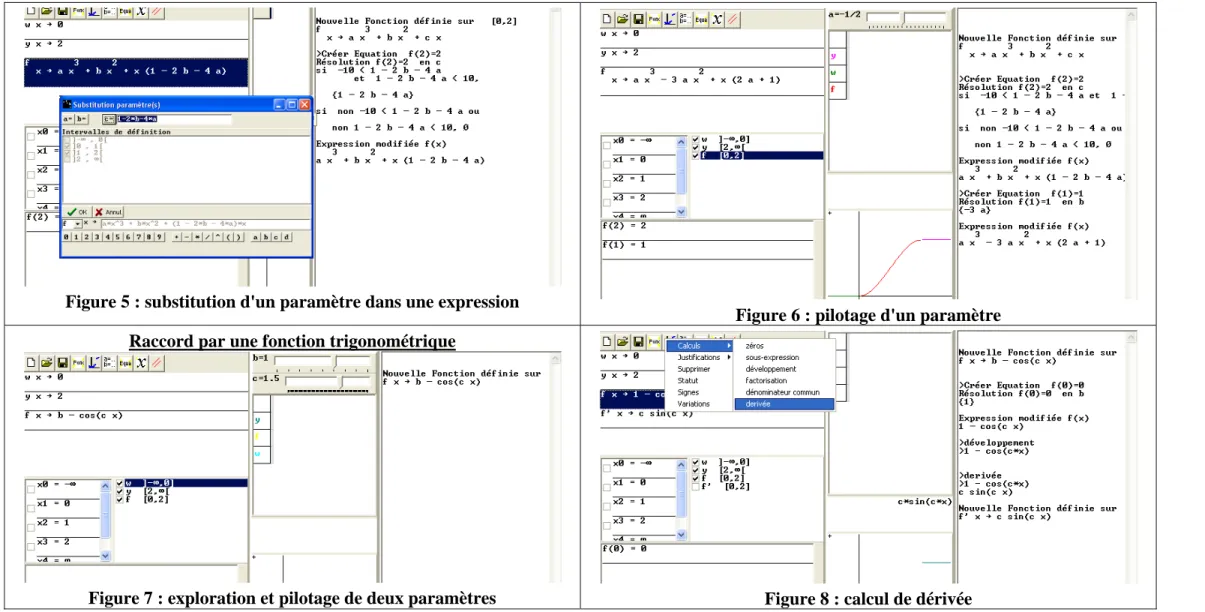Confirm substitution with OK button

point(77,212)
